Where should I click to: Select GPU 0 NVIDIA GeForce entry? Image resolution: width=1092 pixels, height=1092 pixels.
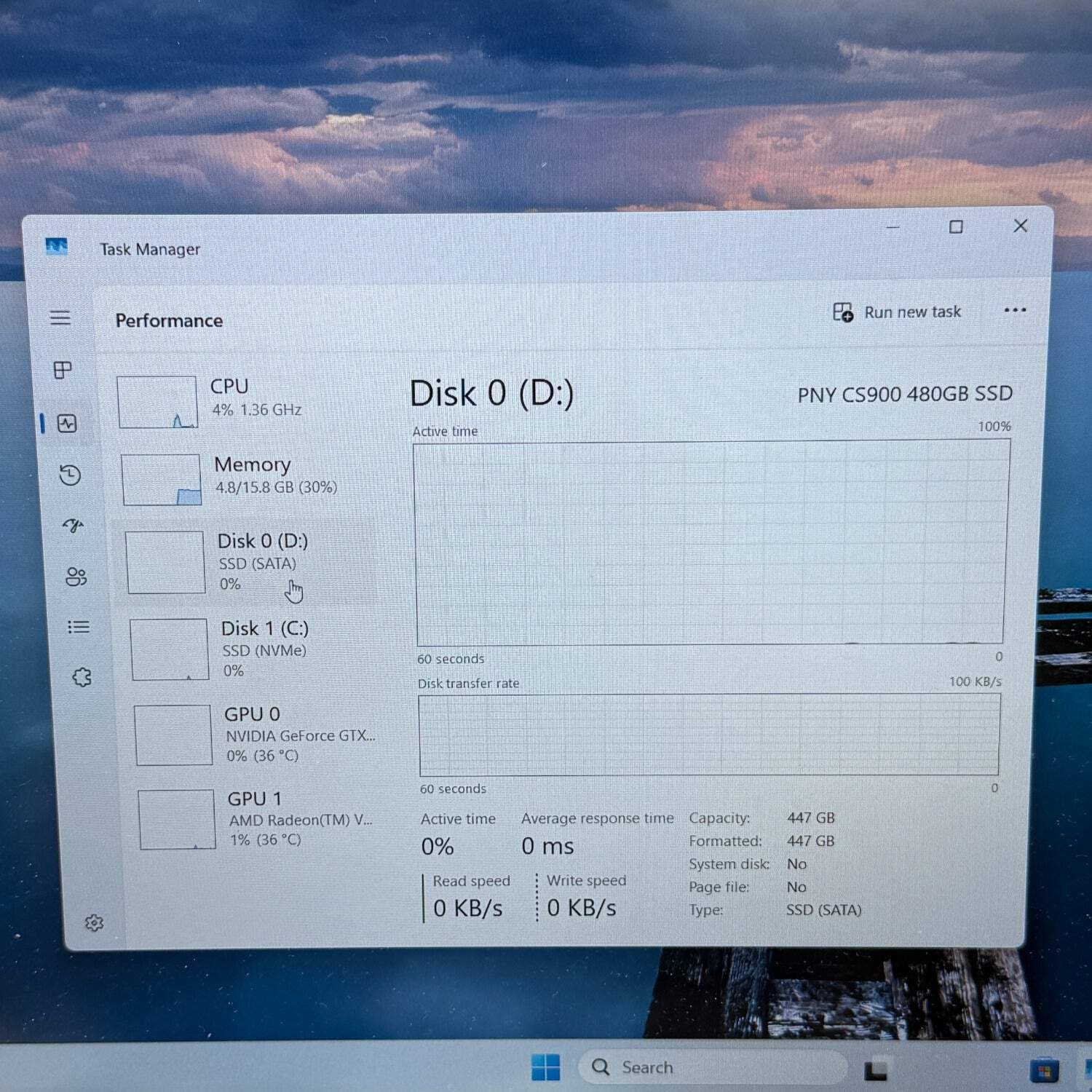[x=255, y=734]
